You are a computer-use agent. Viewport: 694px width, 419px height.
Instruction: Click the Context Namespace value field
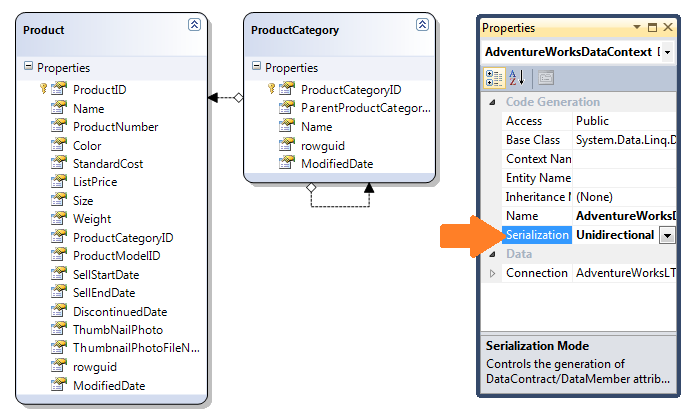[624, 159]
